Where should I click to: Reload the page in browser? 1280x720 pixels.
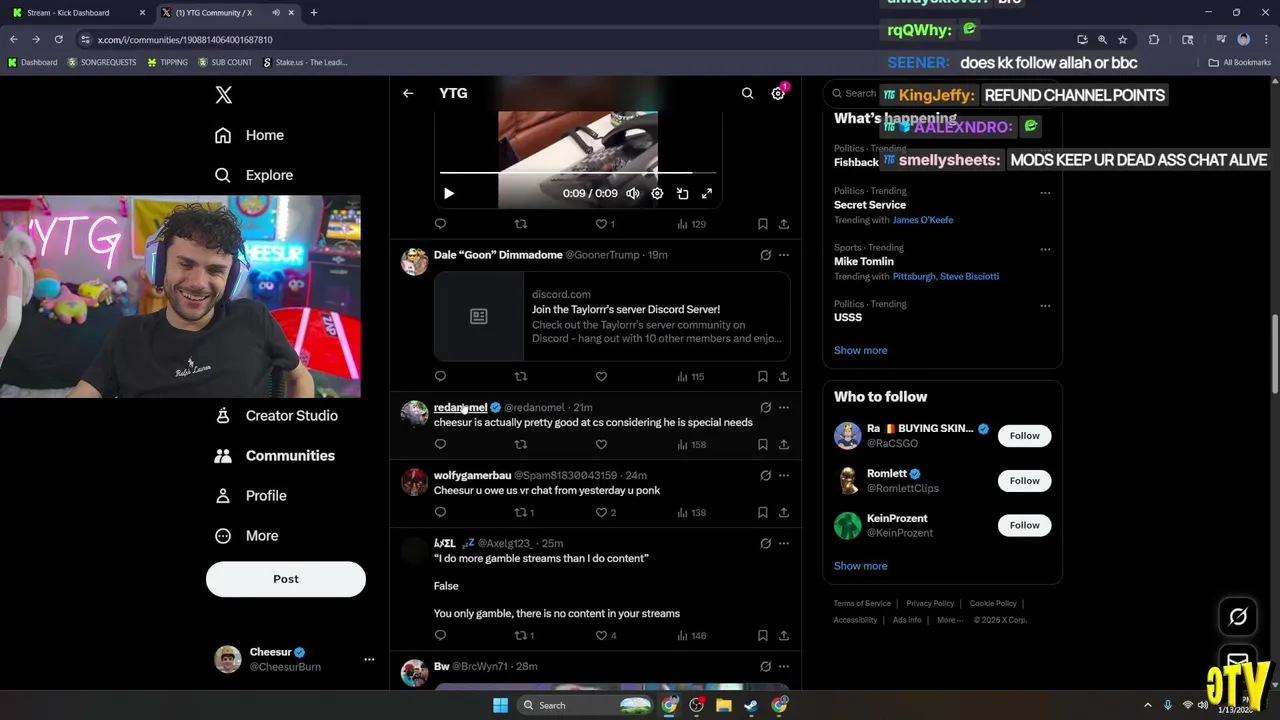[58, 39]
